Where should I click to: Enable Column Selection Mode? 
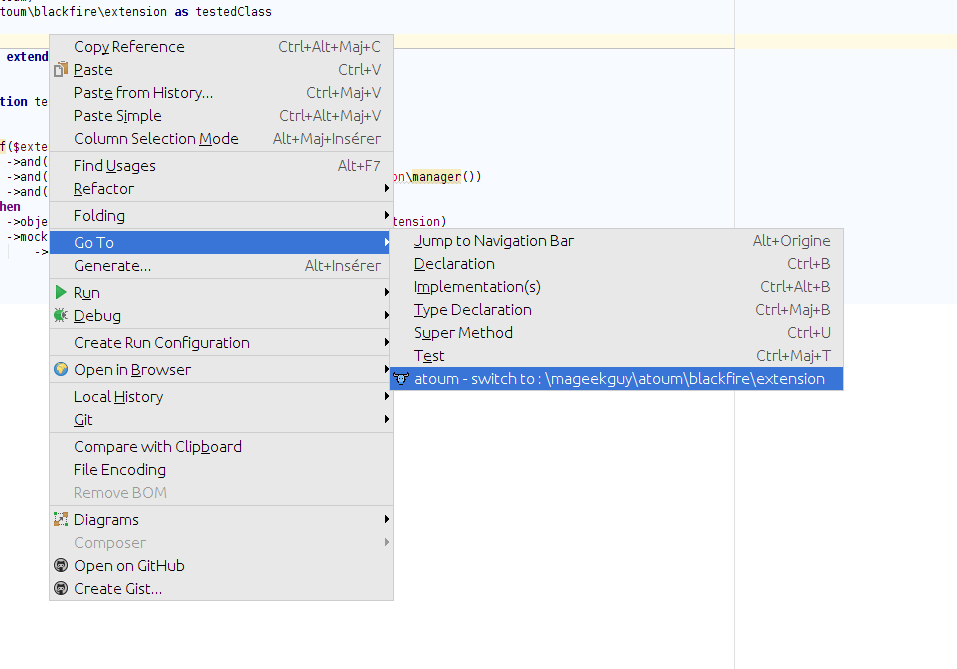click(221, 139)
